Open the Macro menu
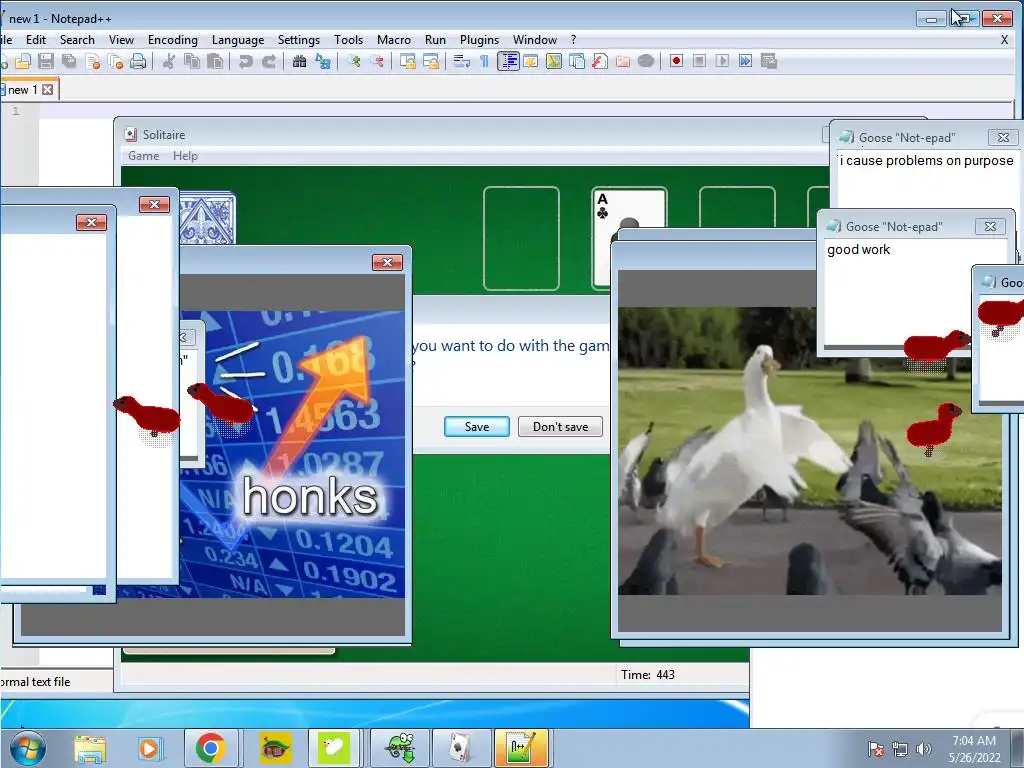Screen dimensions: 1024x768 (x=394, y=40)
